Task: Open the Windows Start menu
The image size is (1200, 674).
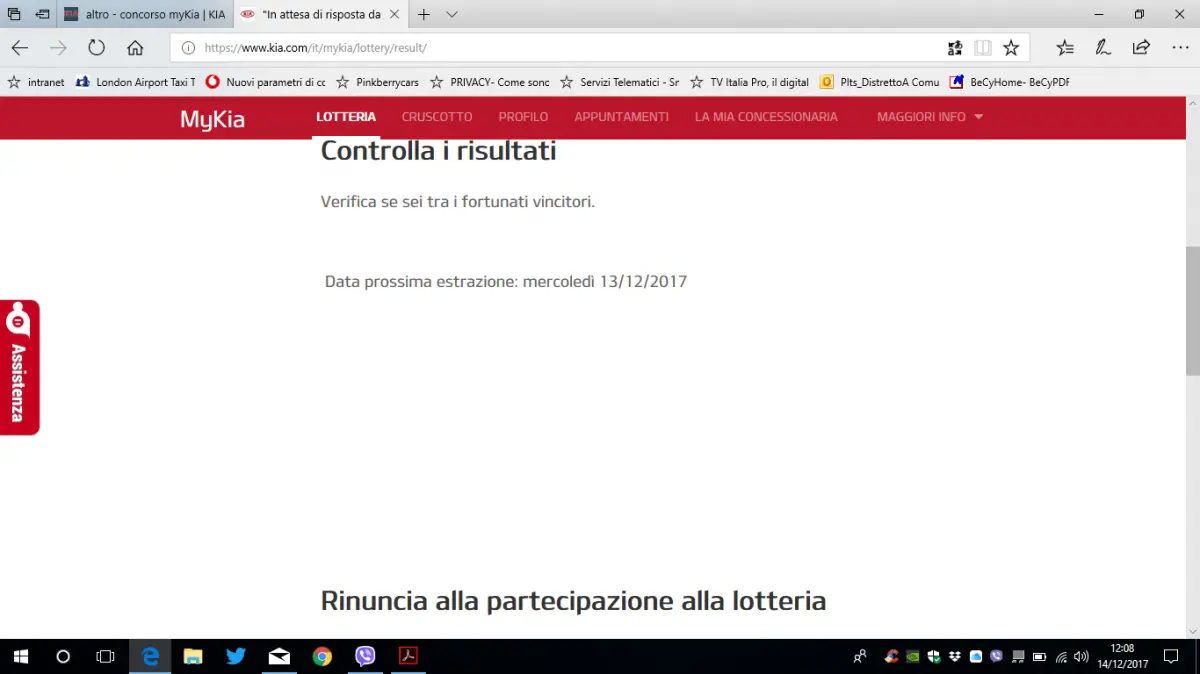Action: tap(20, 656)
